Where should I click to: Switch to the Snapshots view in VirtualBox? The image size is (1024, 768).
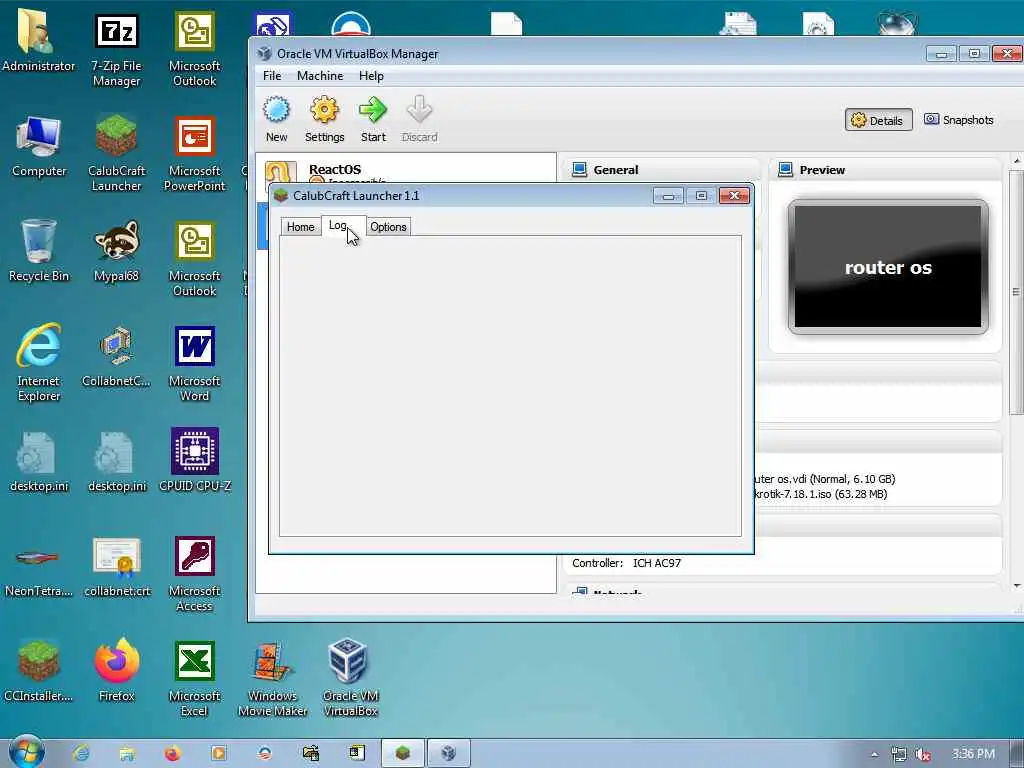tap(959, 120)
